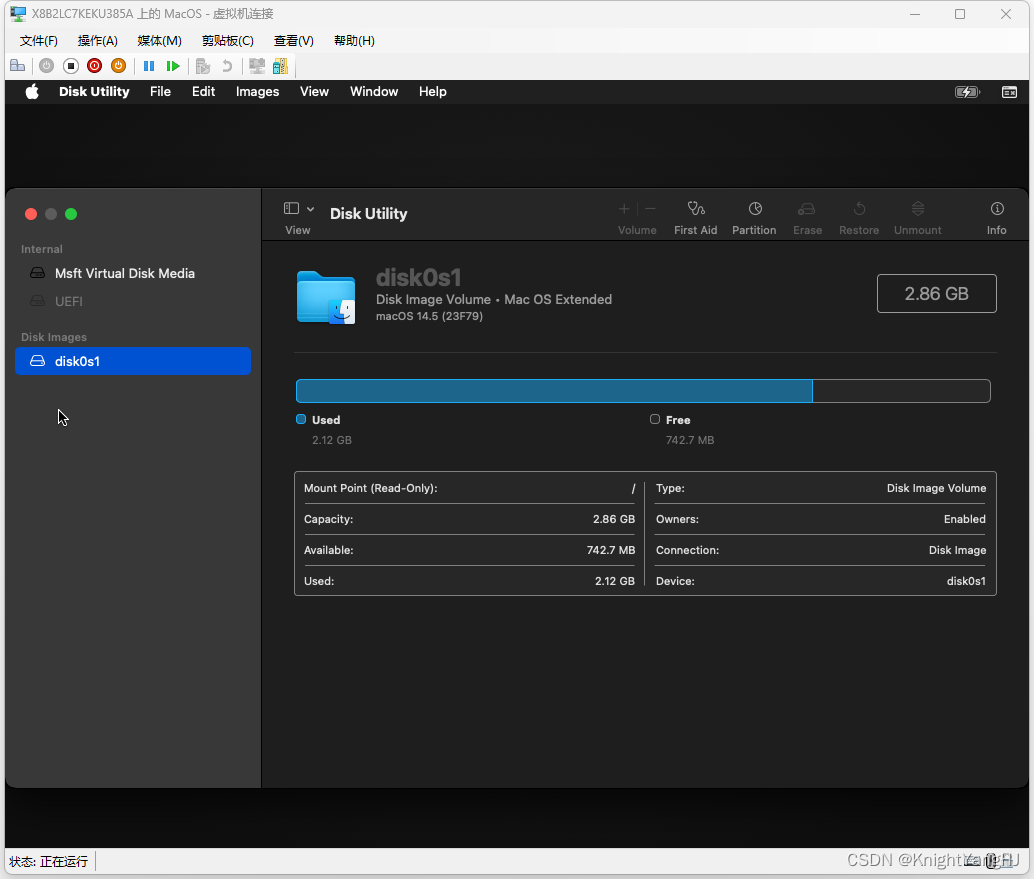Open the 剪贴板(C) menu
The height and width of the screenshot is (879, 1034).
[x=228, y=41]
